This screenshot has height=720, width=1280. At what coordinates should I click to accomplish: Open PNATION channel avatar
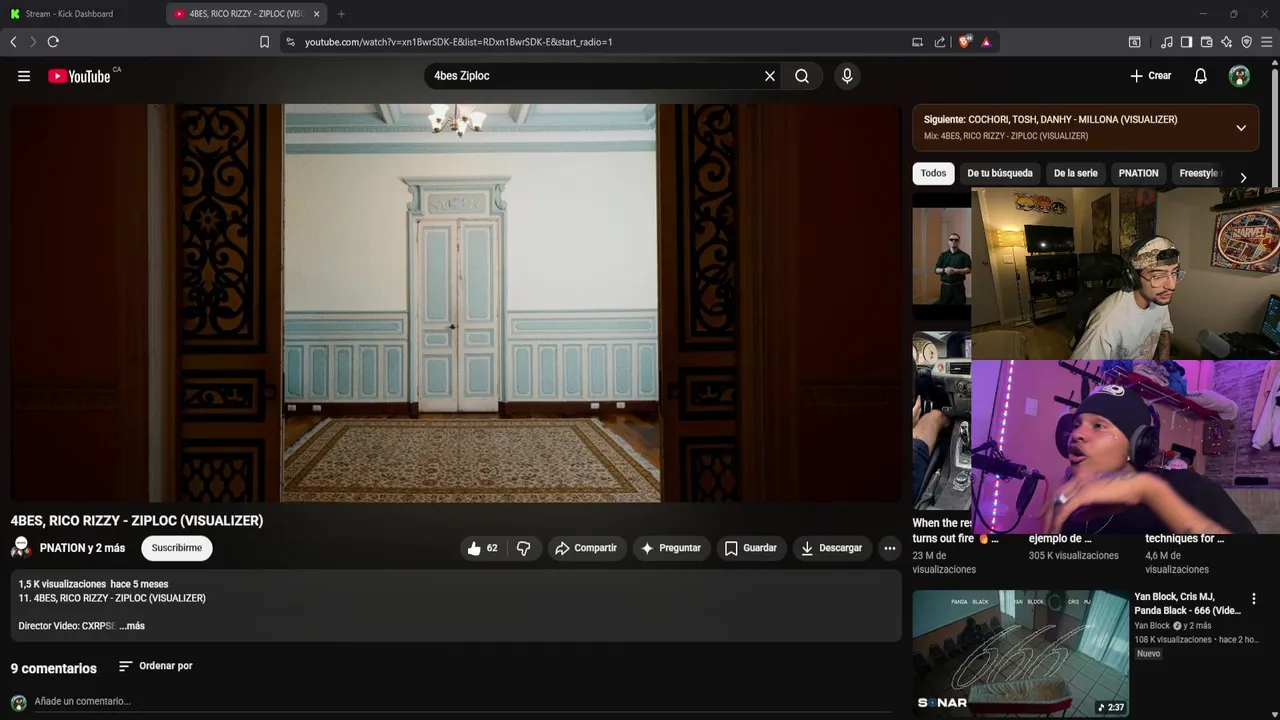coord(21,547)
